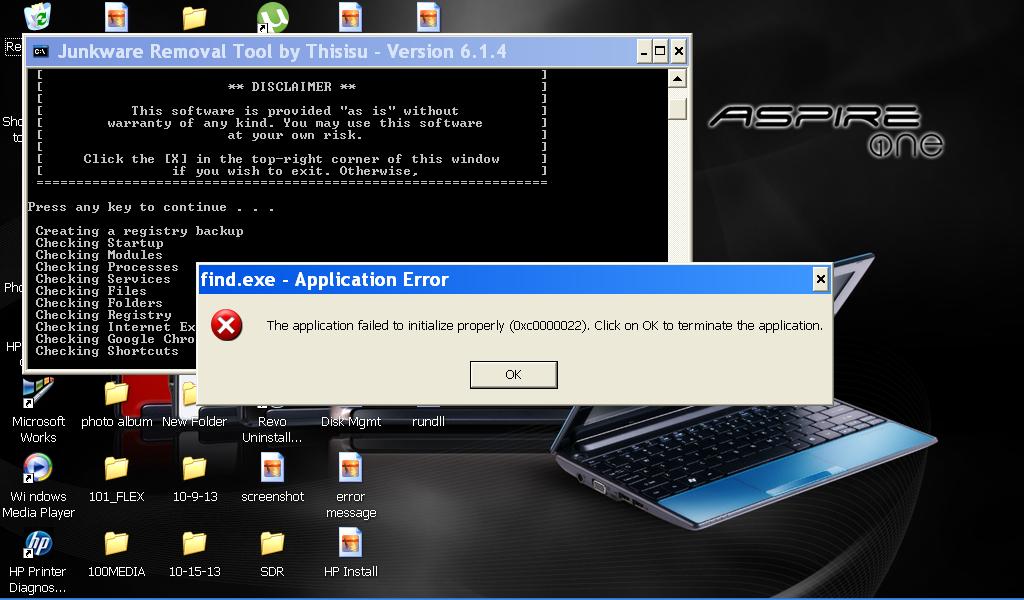The image size is (1024, 600).
Task: Click the DISCLAIMER heading in console
Action: pos(292,87)
